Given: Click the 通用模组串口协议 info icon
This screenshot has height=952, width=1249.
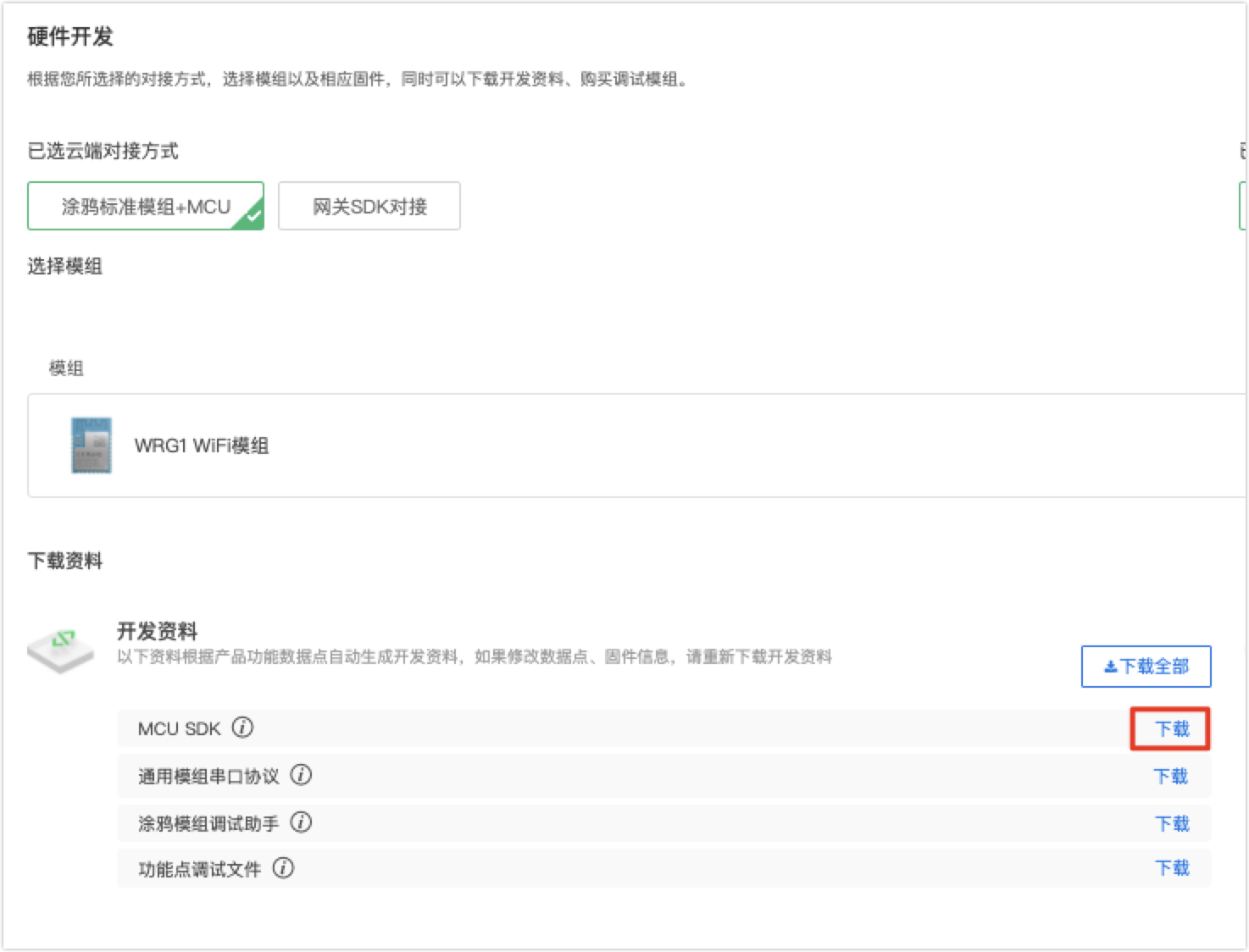Looking at the screenshot, I should [x=301, y=775].
